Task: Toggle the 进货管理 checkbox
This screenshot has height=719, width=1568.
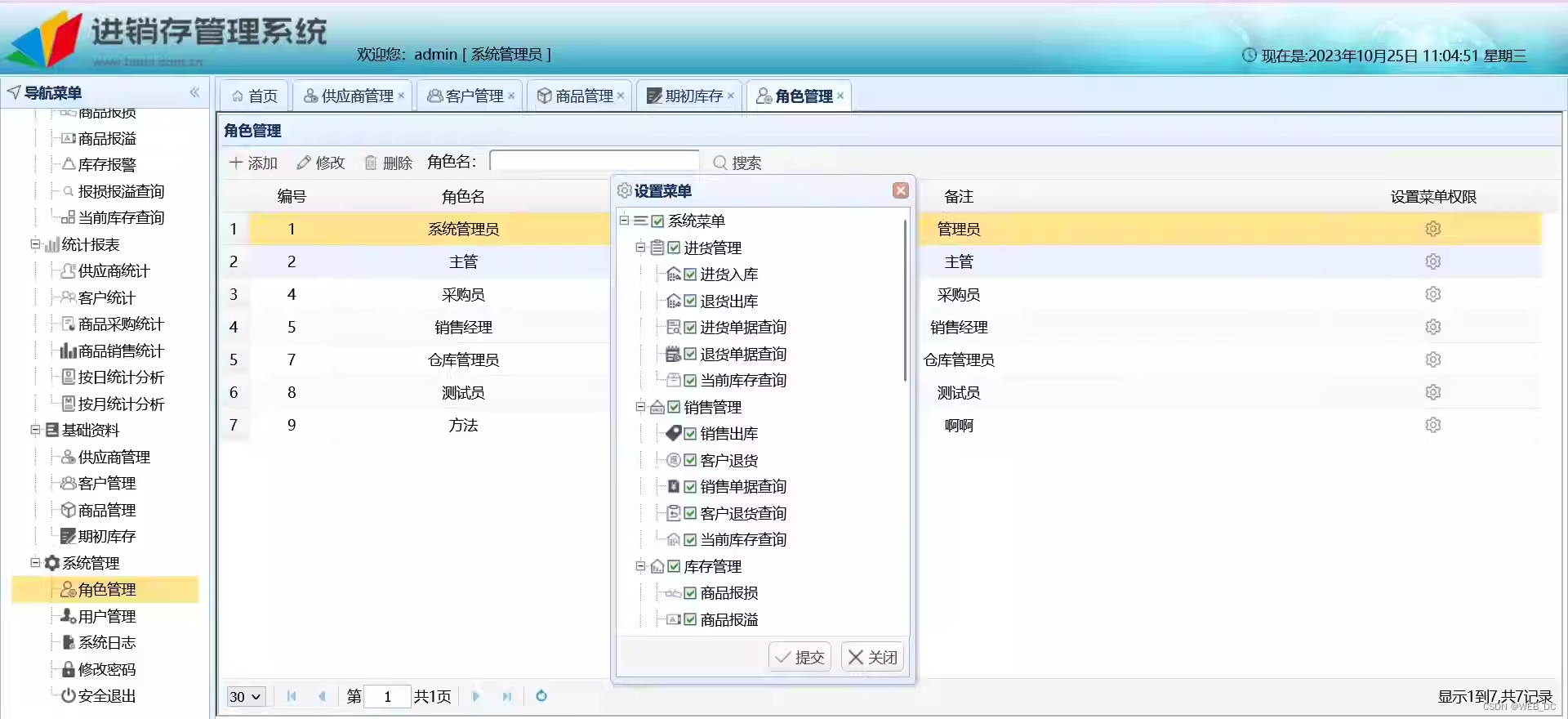Action: coord(674,248)
